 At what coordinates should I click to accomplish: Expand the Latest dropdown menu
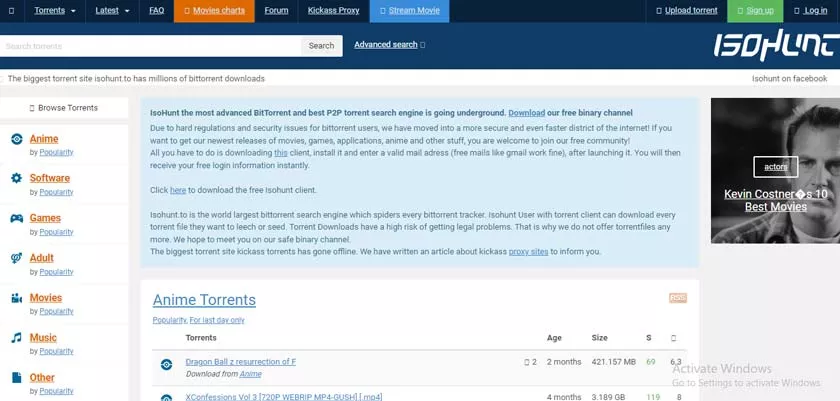[114, 11]
